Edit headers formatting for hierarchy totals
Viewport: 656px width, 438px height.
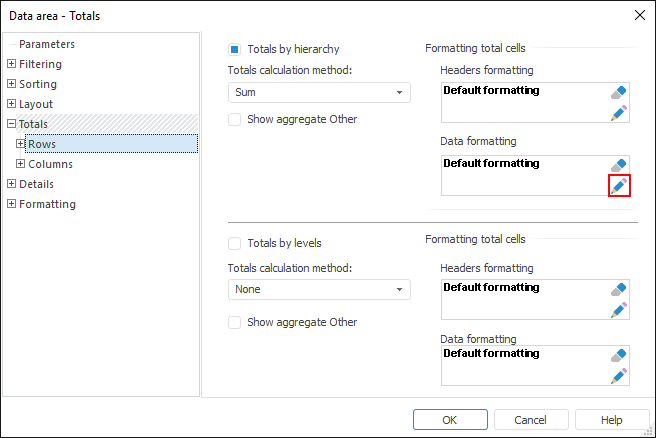[x=619, y=112]
